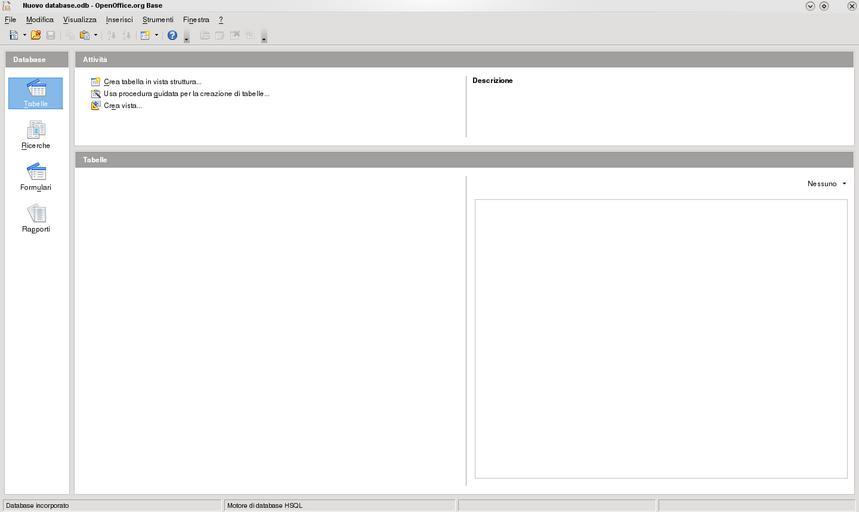859x512 pixels.
Task: Start 'Usa procedura guidata per la creazione di tabelle...'
Action: [x=186, y=94]
